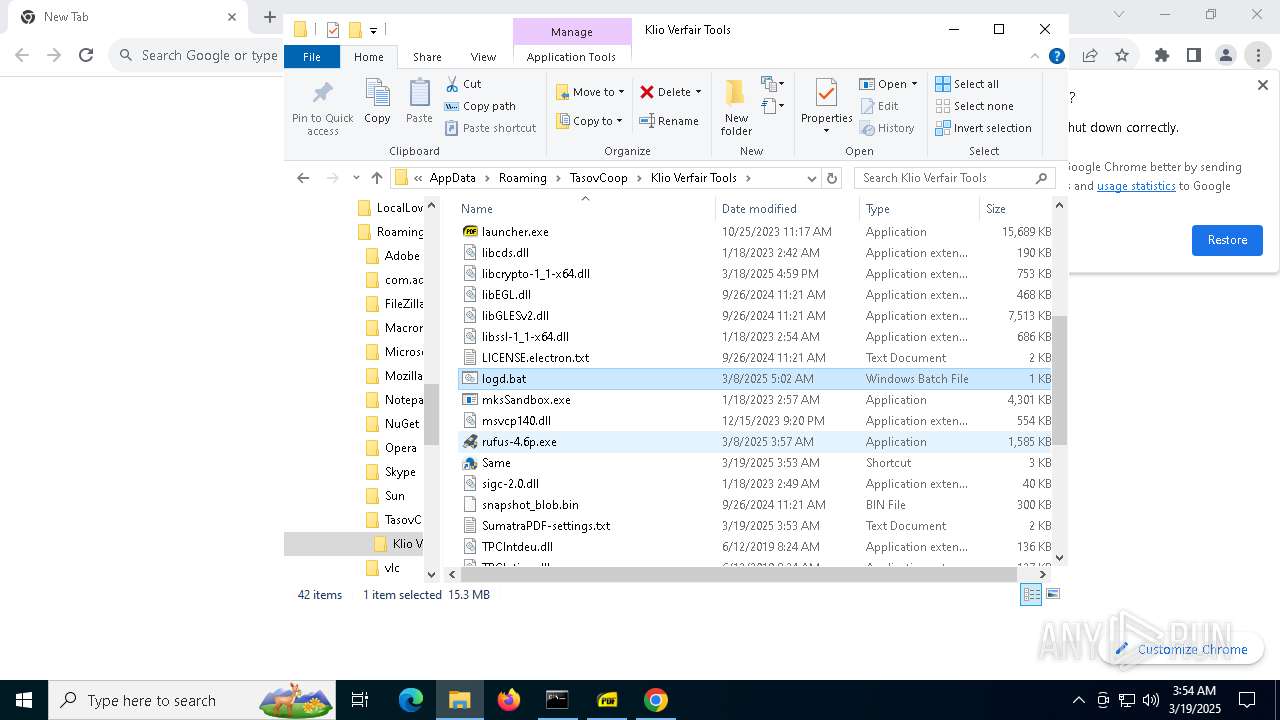Select the FileZilla folder in tree
Screen dimensions: 1280x720
(x=394, y=304)
